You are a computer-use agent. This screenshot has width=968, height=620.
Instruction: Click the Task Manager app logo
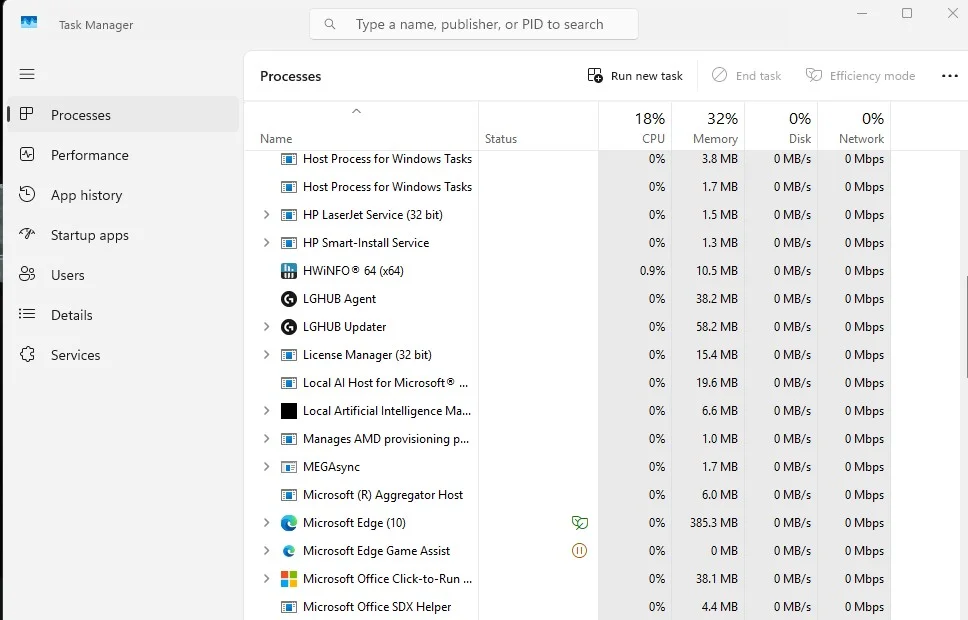coord(29,23)
